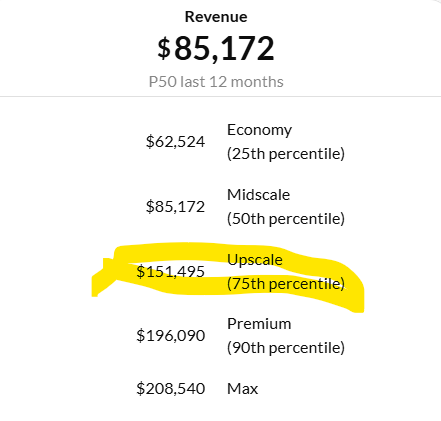
Task: Click the Upscale tier label
Action: click(x=255, y=260)
